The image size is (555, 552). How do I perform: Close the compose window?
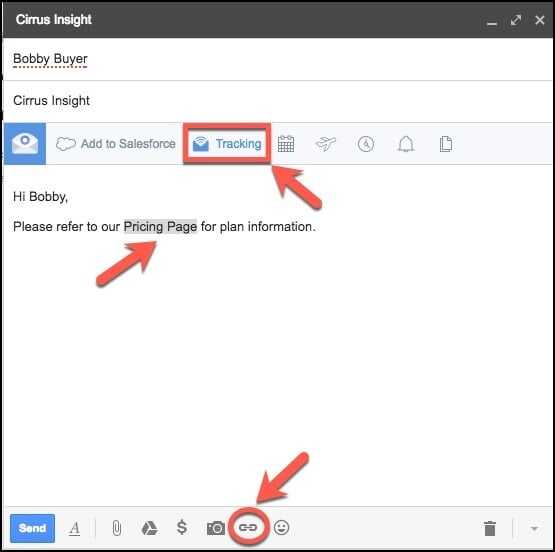pyautogui.click(x=540, y=20)
